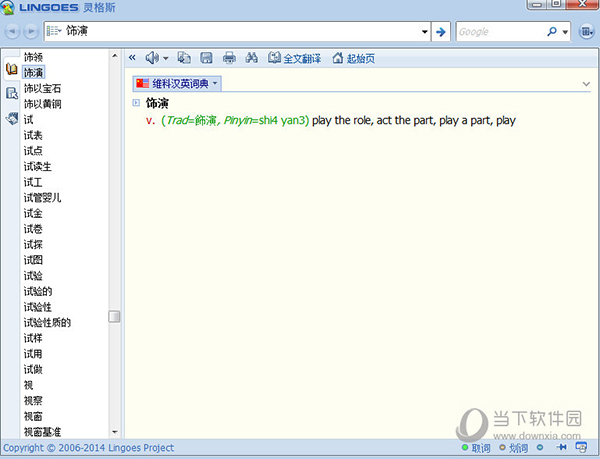Select 饰演 in the word list
Image resolution: width=600 pixels, height=459 pixels.
(33, 73)
